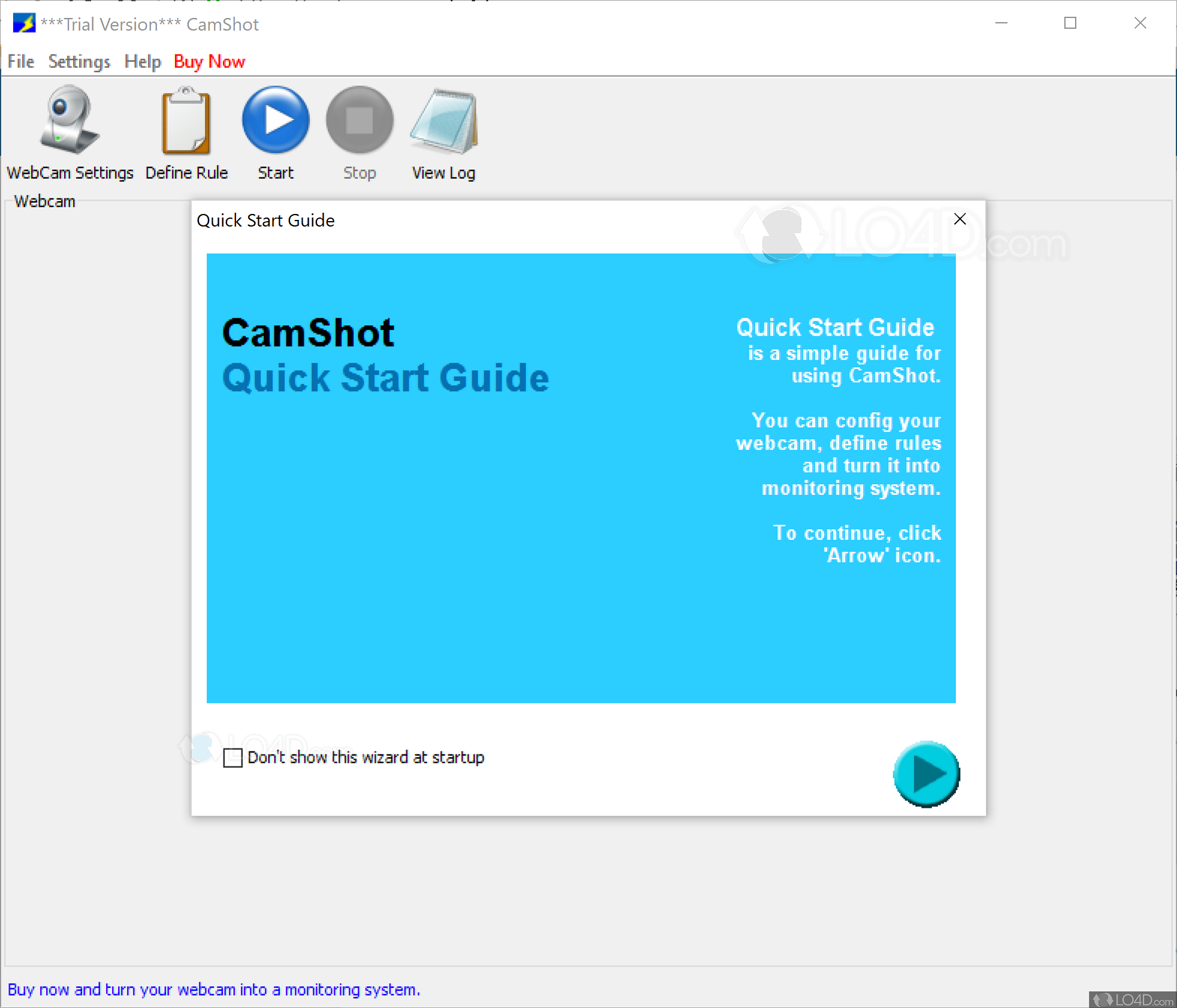1177x1008 pixels.
Task: Click the CamShot app icon in title bar
Action: click(x=24, y=24)
